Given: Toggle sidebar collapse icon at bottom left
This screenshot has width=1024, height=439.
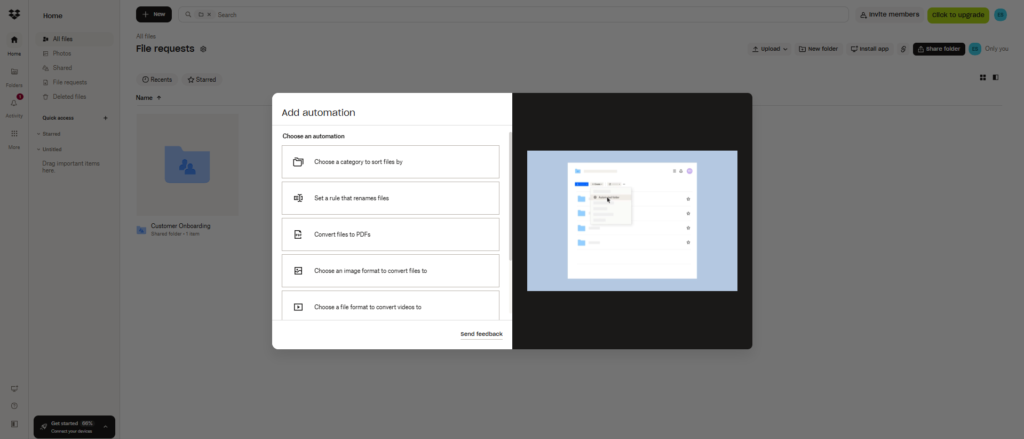Looking at the screenshot, I should pos(14,423).
